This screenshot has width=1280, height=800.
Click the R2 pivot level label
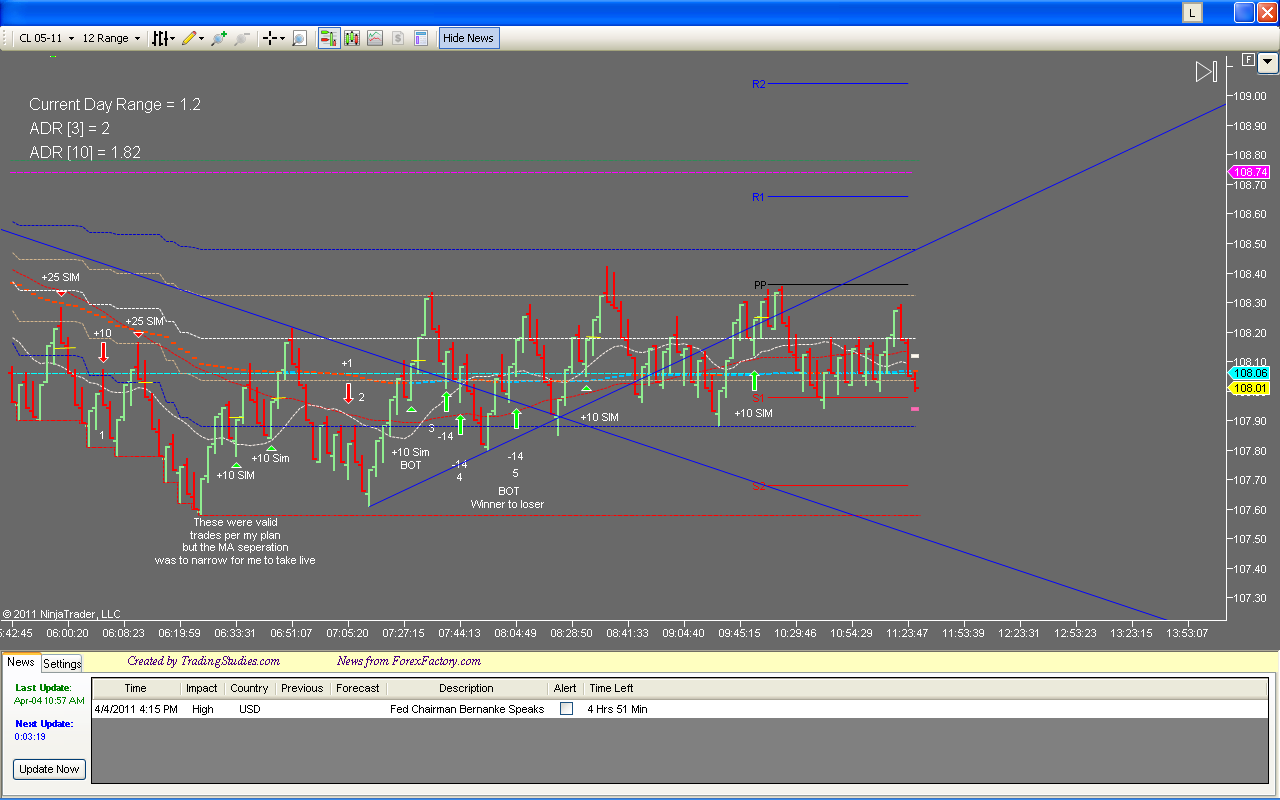click(759, 84)
